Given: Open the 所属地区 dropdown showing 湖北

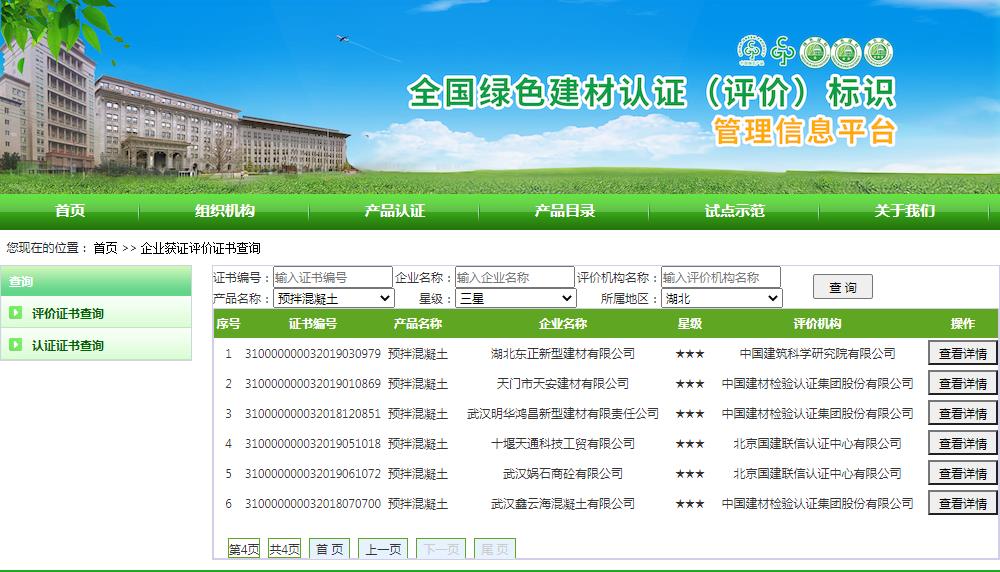Looking at the screenshot, I should (x=721, y=298).
